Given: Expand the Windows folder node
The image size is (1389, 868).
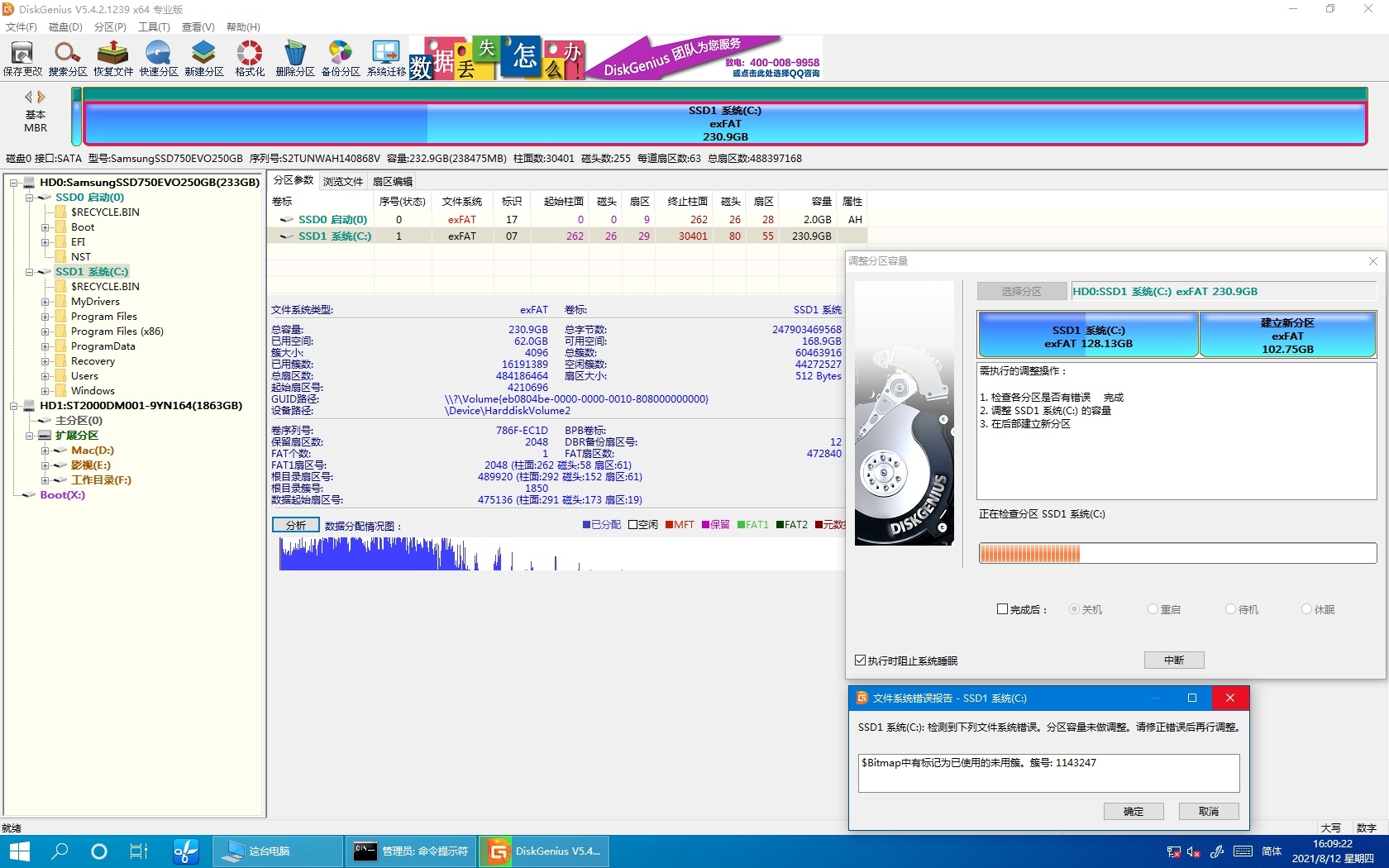Looking at the screenshot, I should pos(45,391).
